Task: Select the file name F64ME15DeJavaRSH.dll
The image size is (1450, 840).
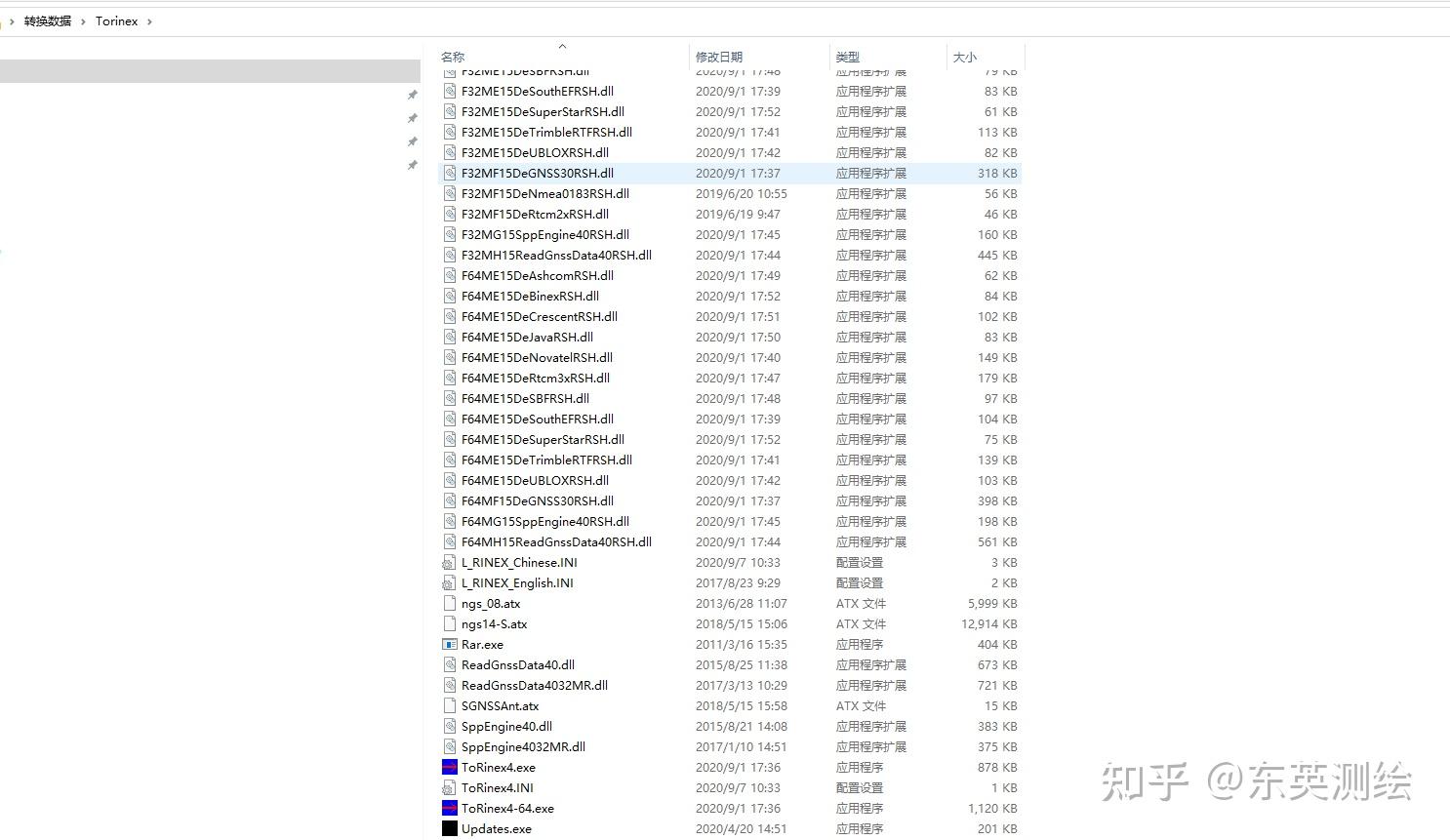Action: pos(527,337)
